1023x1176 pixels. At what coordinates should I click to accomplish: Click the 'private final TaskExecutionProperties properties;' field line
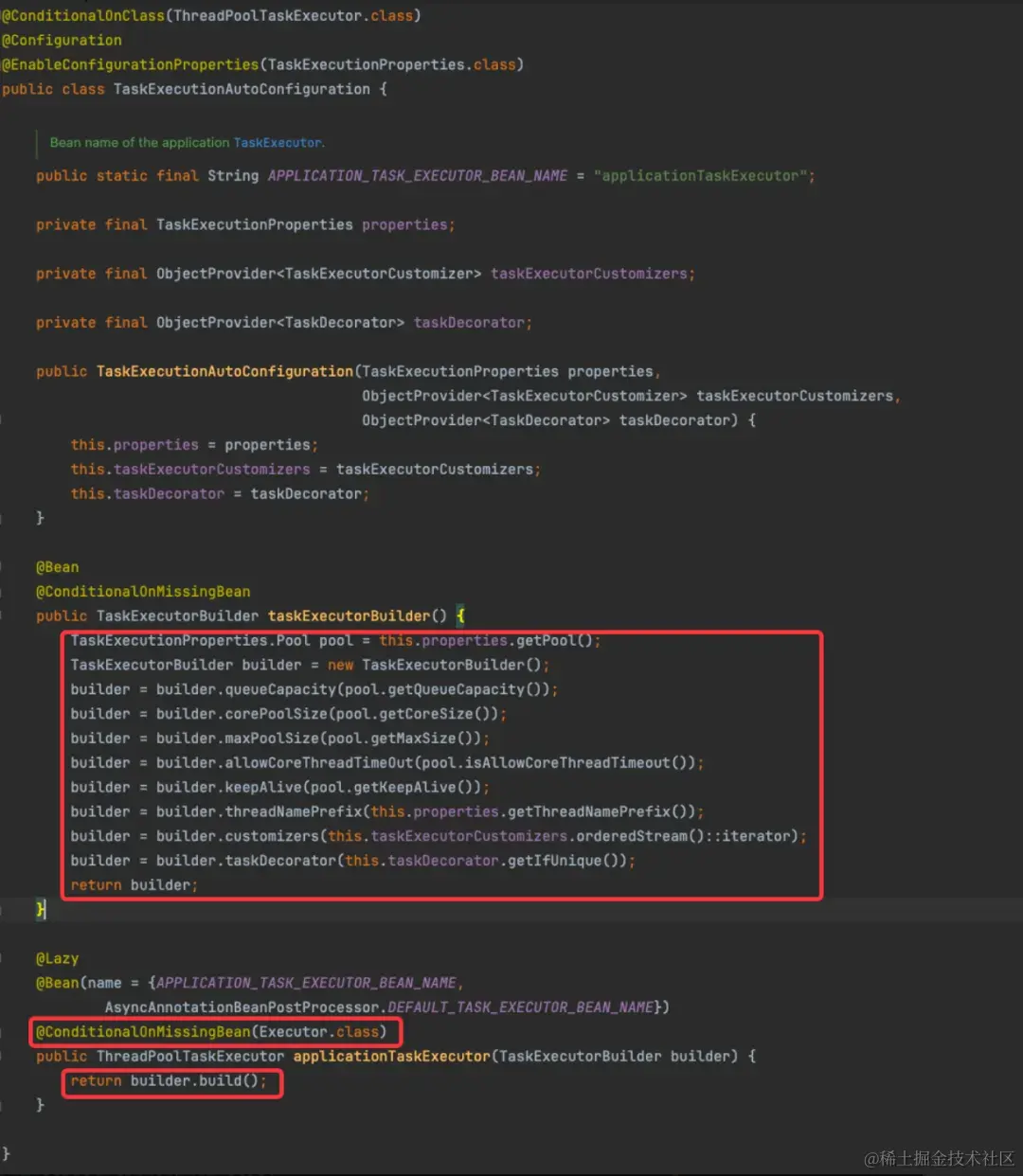pyautogui.click(x=245, y=225)
